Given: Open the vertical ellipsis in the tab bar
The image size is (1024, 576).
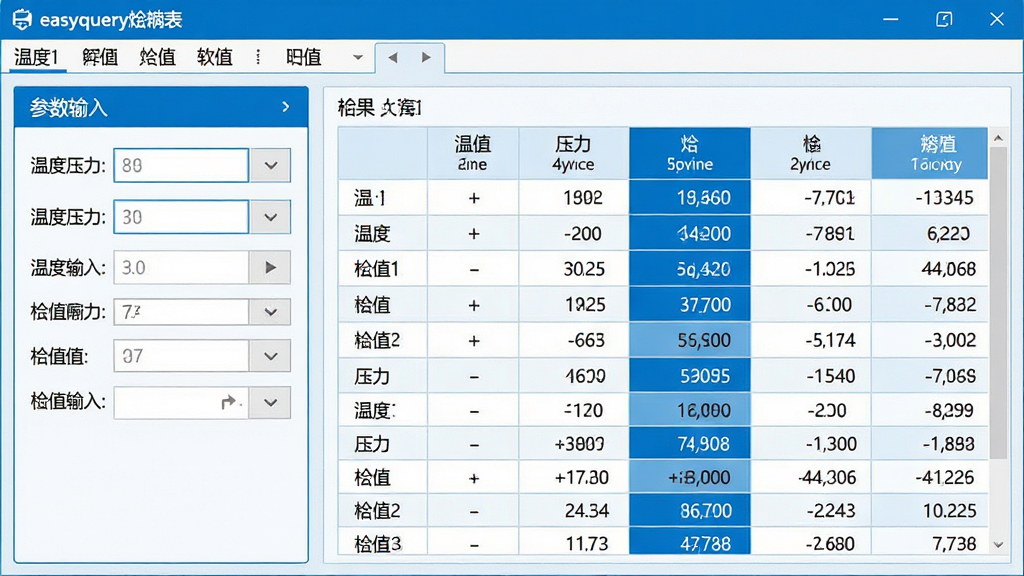Looking at the screenshot, I should (259, 57).
